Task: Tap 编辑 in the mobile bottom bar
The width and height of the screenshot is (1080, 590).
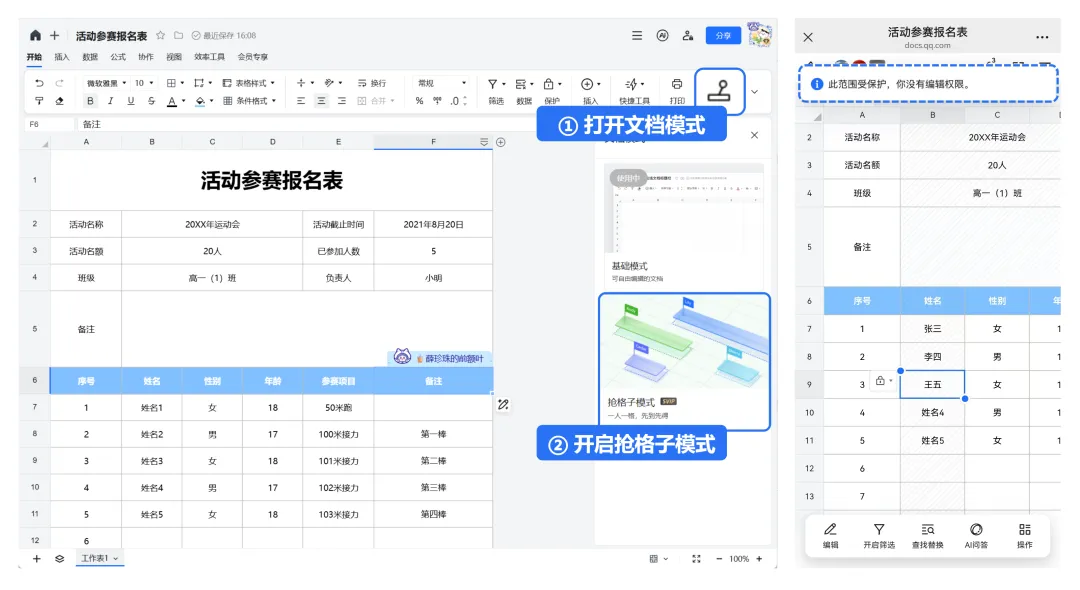Action: coord(831,536)
